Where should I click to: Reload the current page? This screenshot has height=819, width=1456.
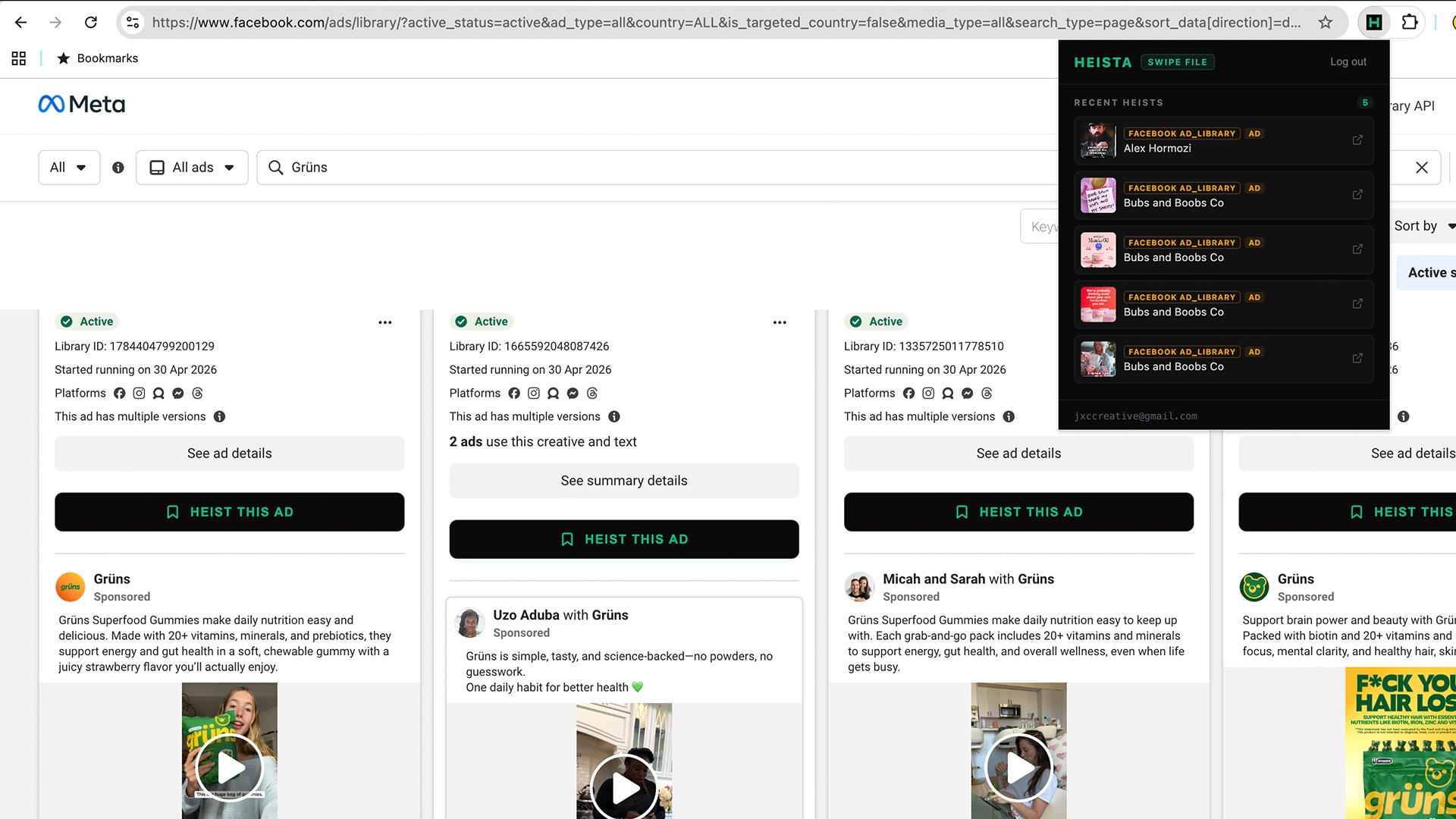[91, 22]
